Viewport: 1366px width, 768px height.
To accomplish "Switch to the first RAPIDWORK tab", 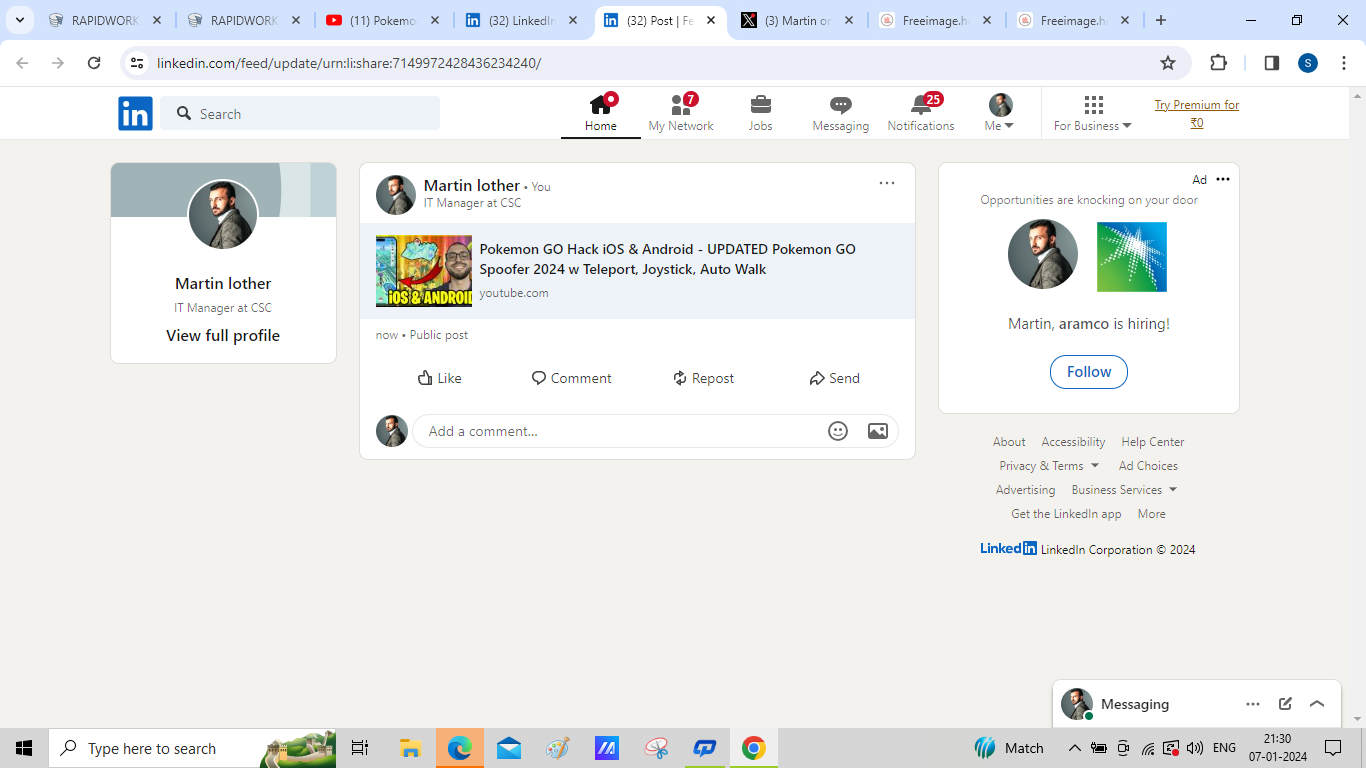I will click(104, 20).
